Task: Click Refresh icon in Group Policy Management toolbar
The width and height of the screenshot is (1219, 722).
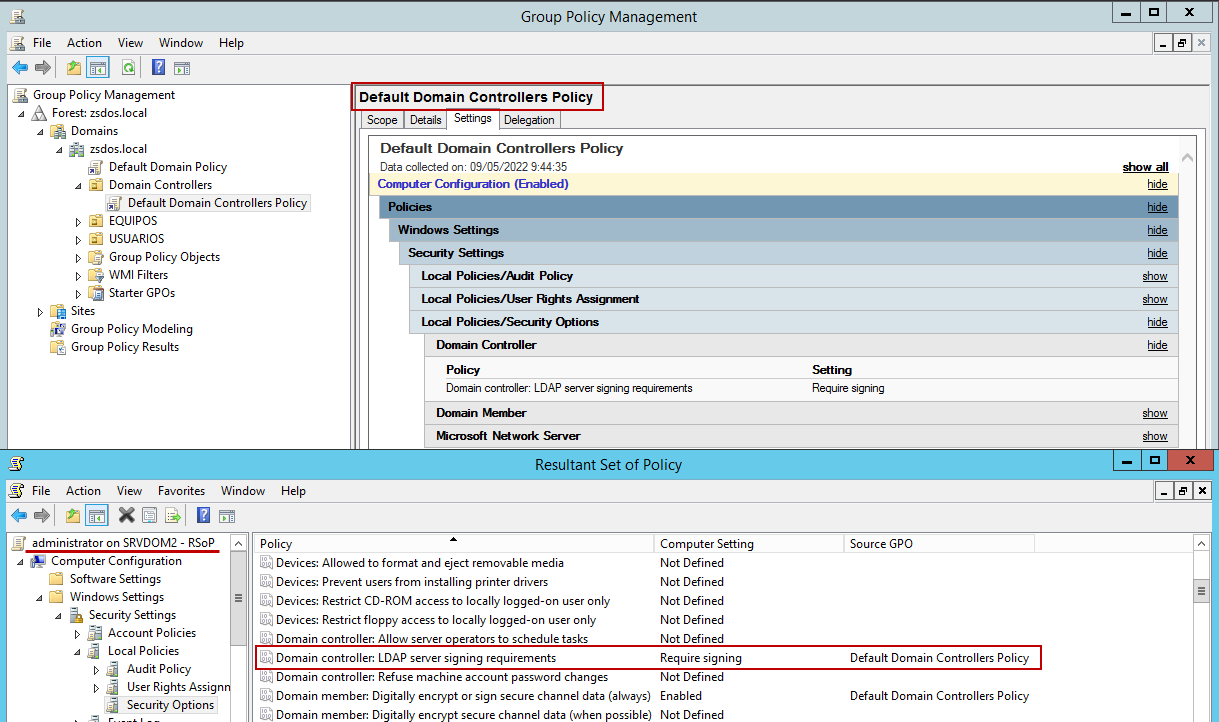Action: point(128,68)
